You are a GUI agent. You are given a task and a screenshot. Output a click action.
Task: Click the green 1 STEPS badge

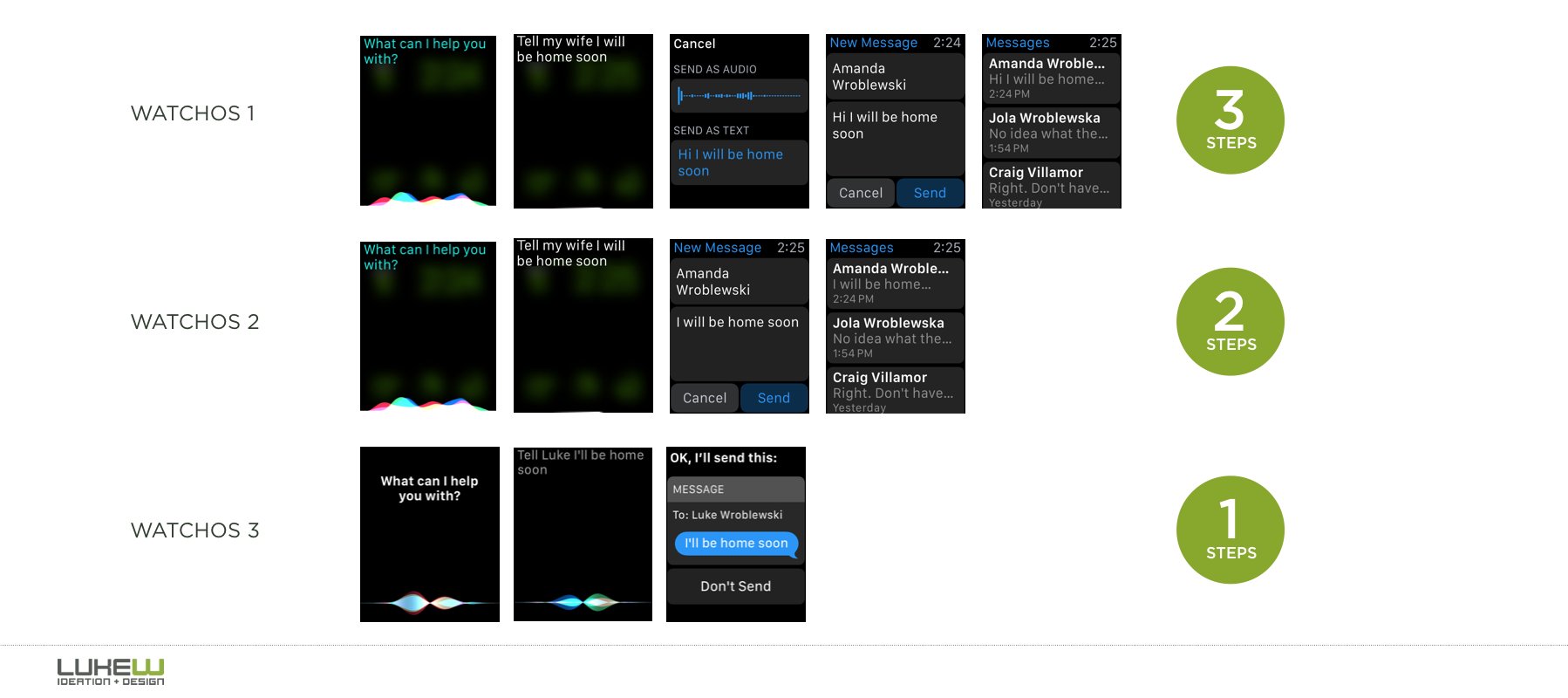coord(1231,530)
